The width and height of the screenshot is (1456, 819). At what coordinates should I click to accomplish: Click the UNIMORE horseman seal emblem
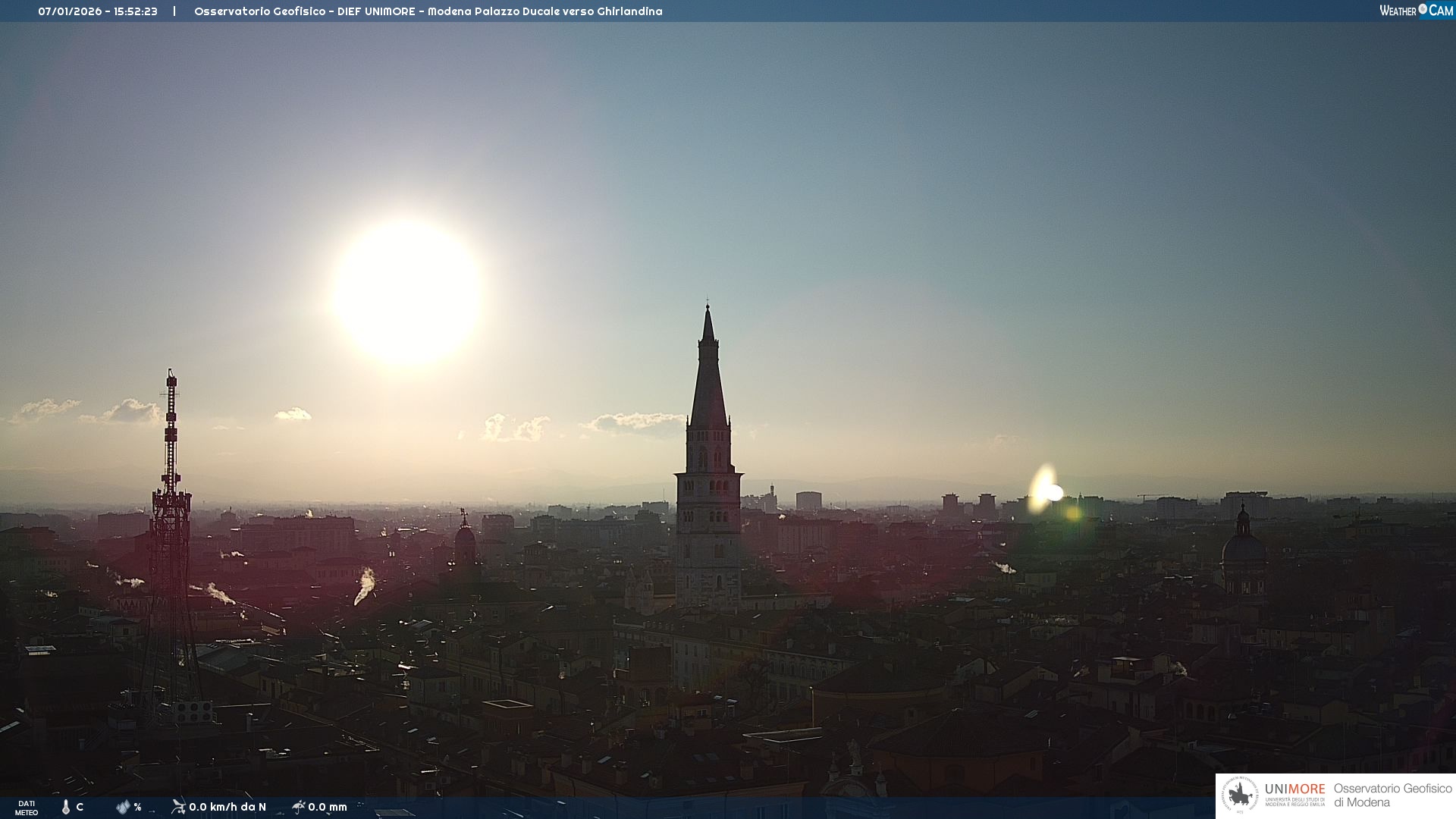pyautogui.click(x=1241, y=795)
